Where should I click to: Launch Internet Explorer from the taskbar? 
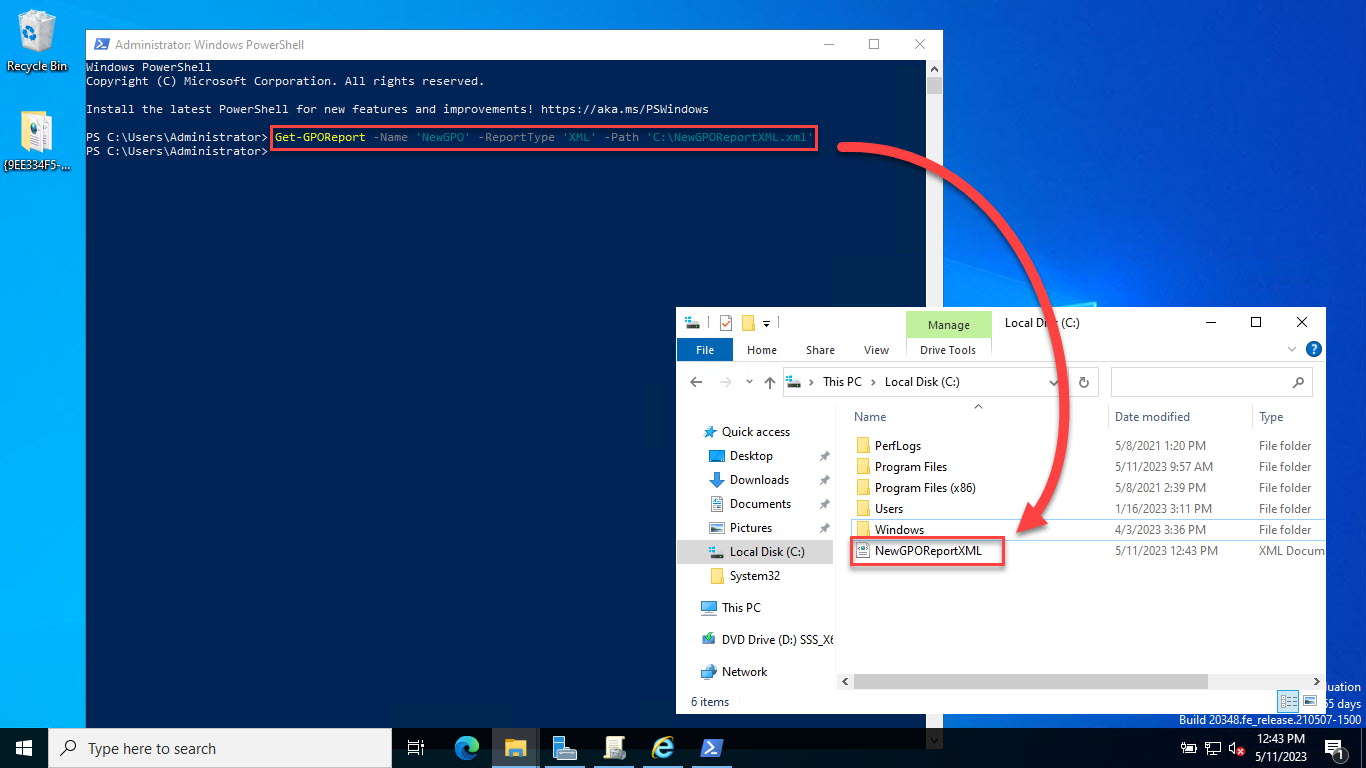(663, 747)
